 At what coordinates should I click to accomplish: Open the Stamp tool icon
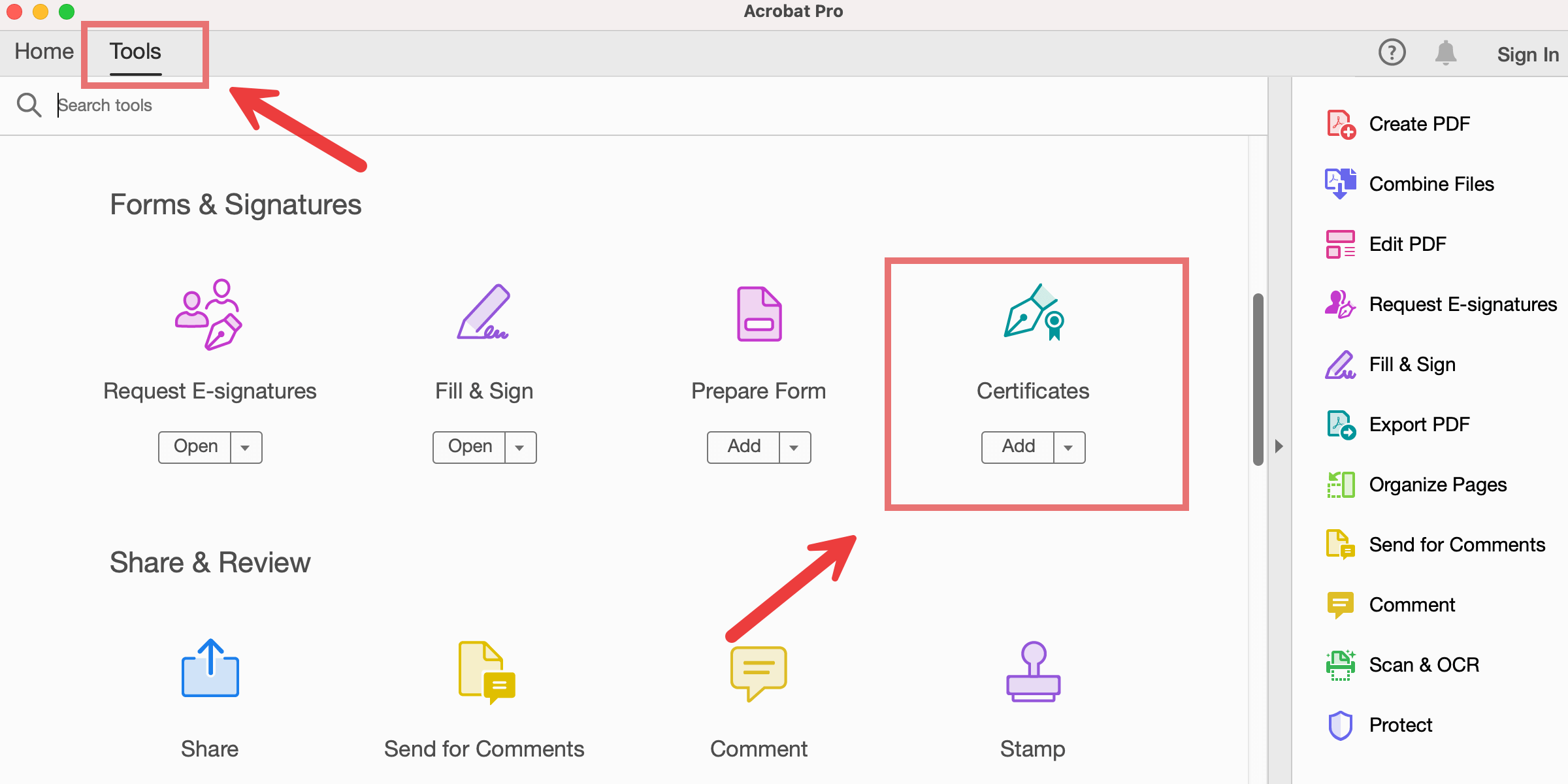1032,673
